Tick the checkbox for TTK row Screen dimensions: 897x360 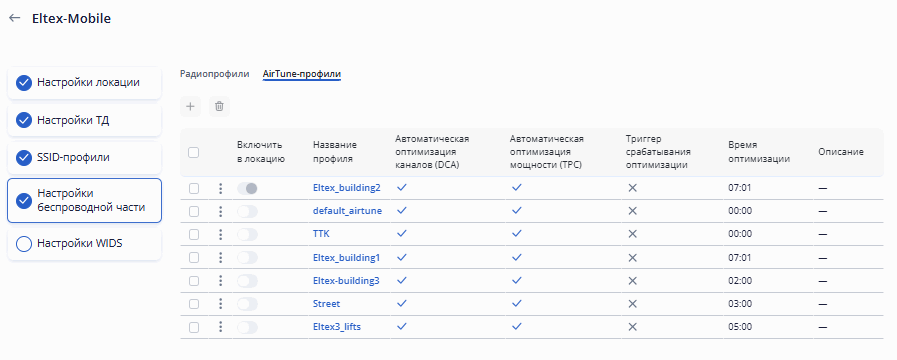(194, 235)
